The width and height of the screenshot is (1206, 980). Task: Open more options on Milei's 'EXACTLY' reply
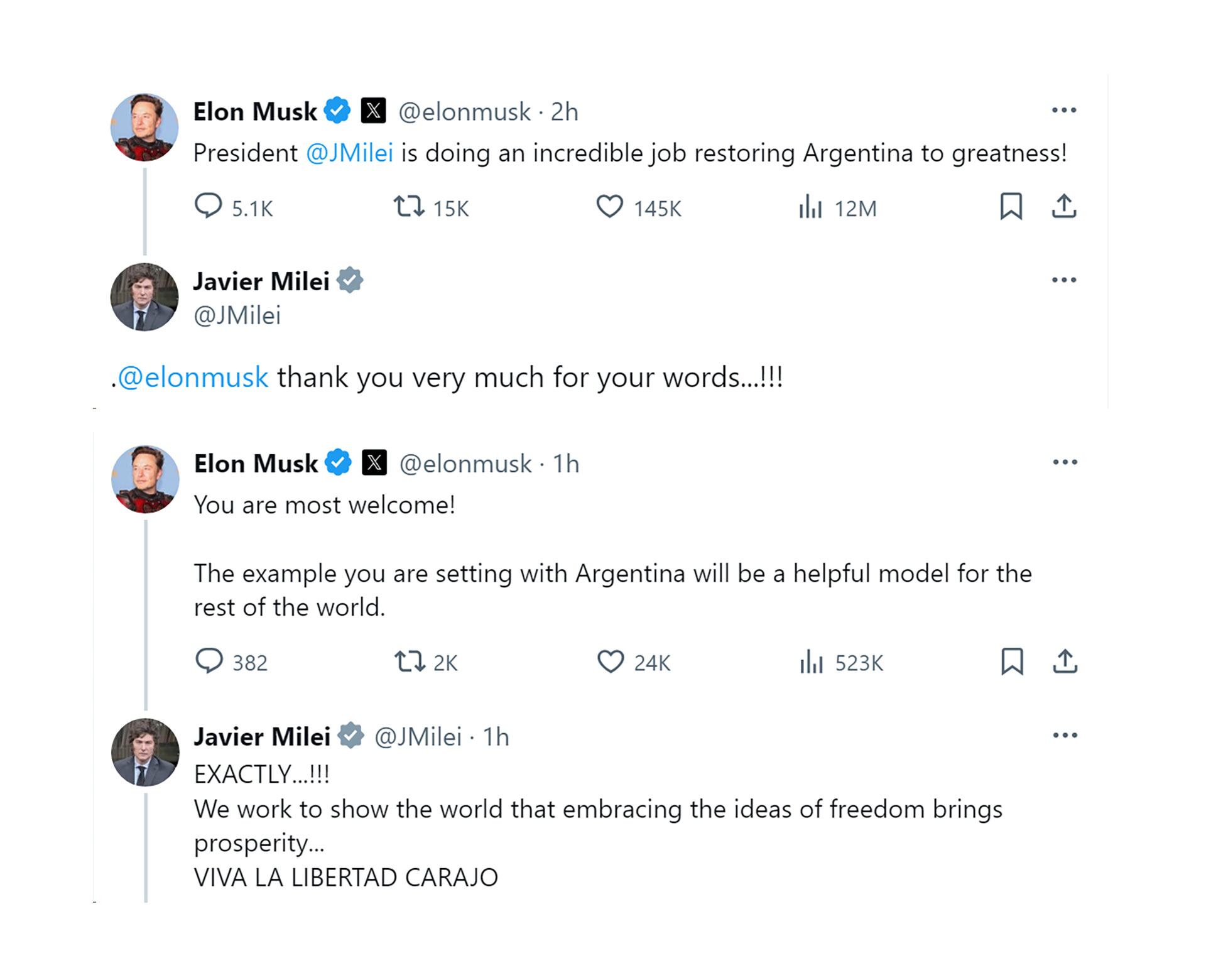pos(1065,736)
